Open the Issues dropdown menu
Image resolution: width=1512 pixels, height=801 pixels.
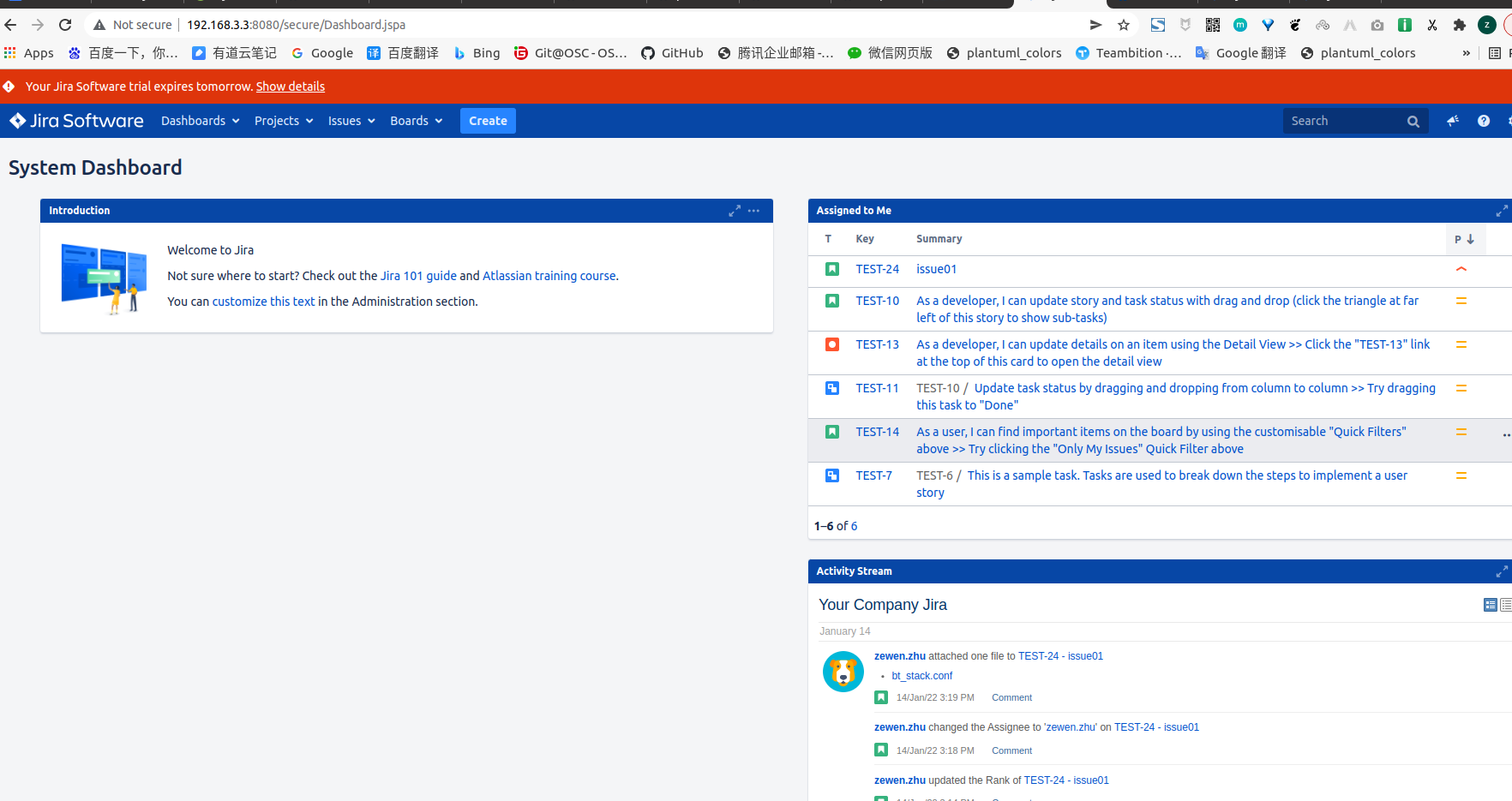(x=351, y=121)
